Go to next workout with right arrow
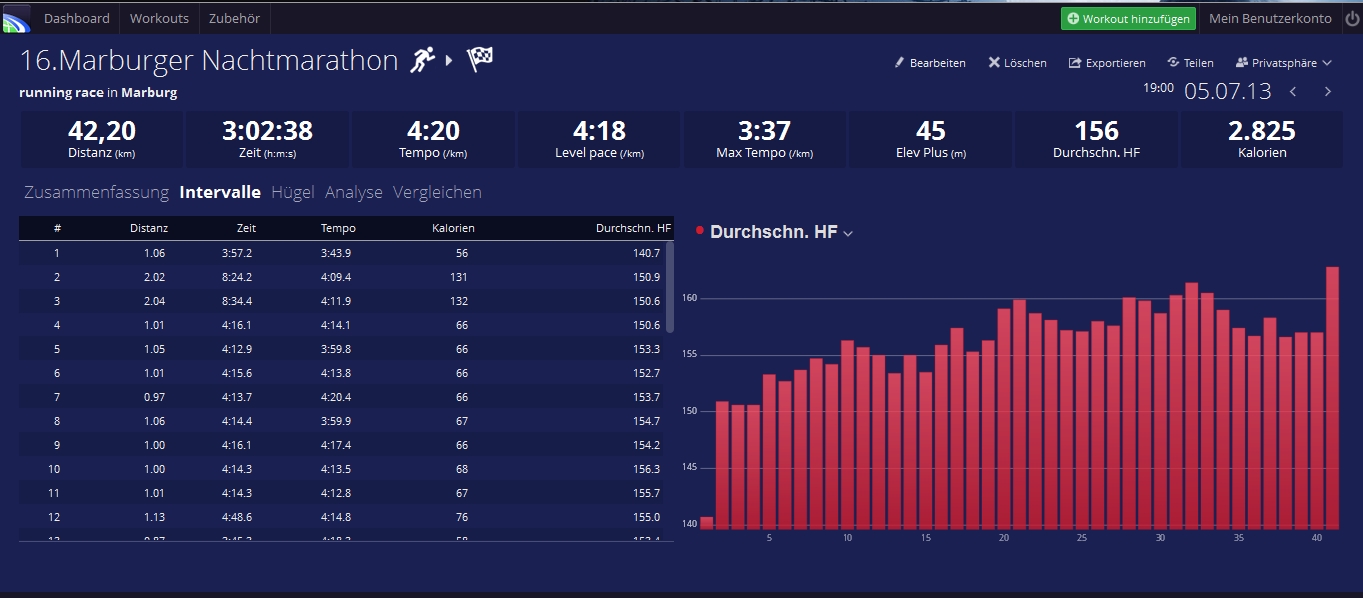Image resolution: width=1363 pixels, height=598 pixels. (1328, 92)
